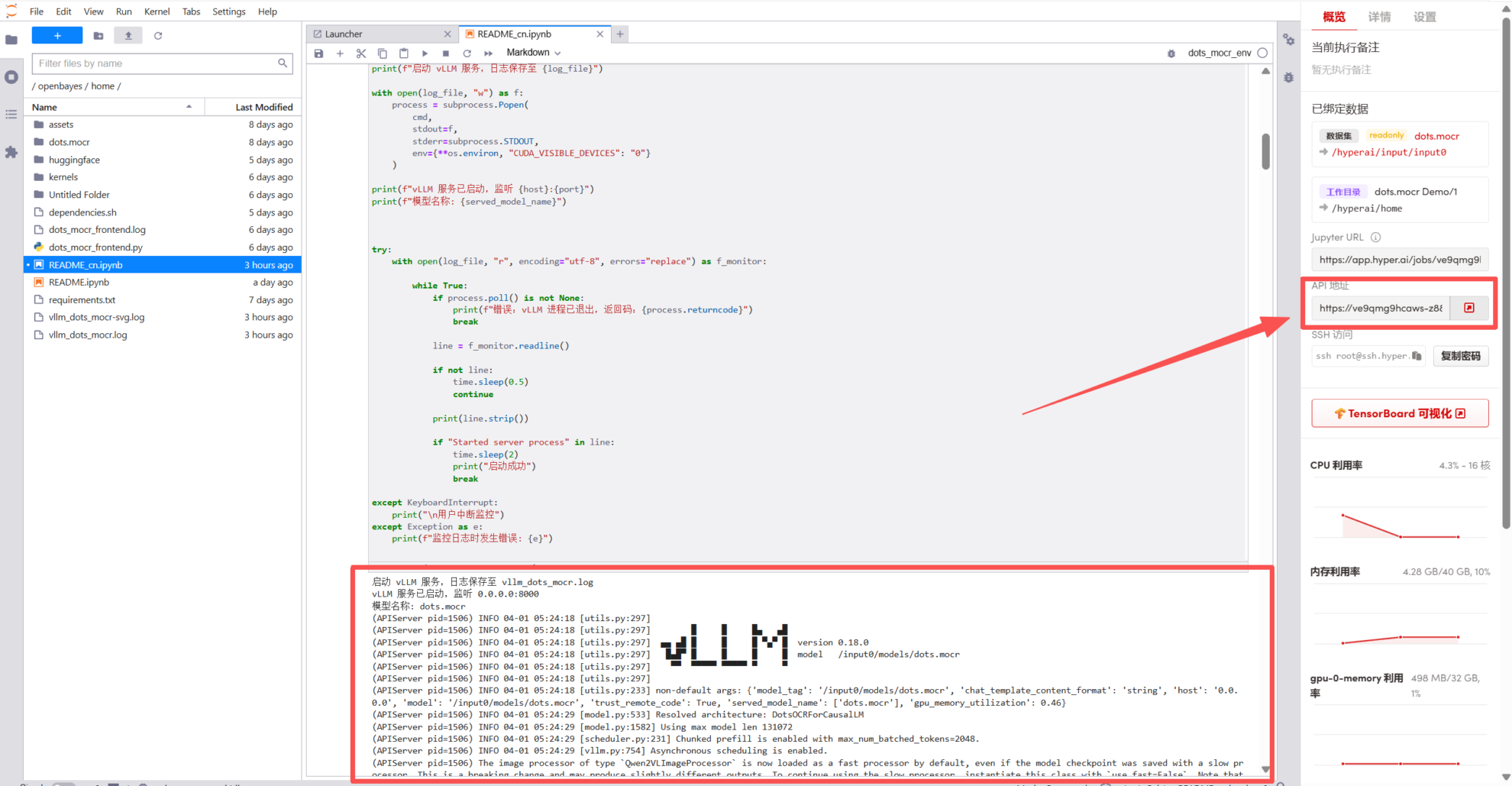The height and width of the screenshot is (786, 1512).
Task: Switch to the Launcher tab
Action: coord(381,34)
